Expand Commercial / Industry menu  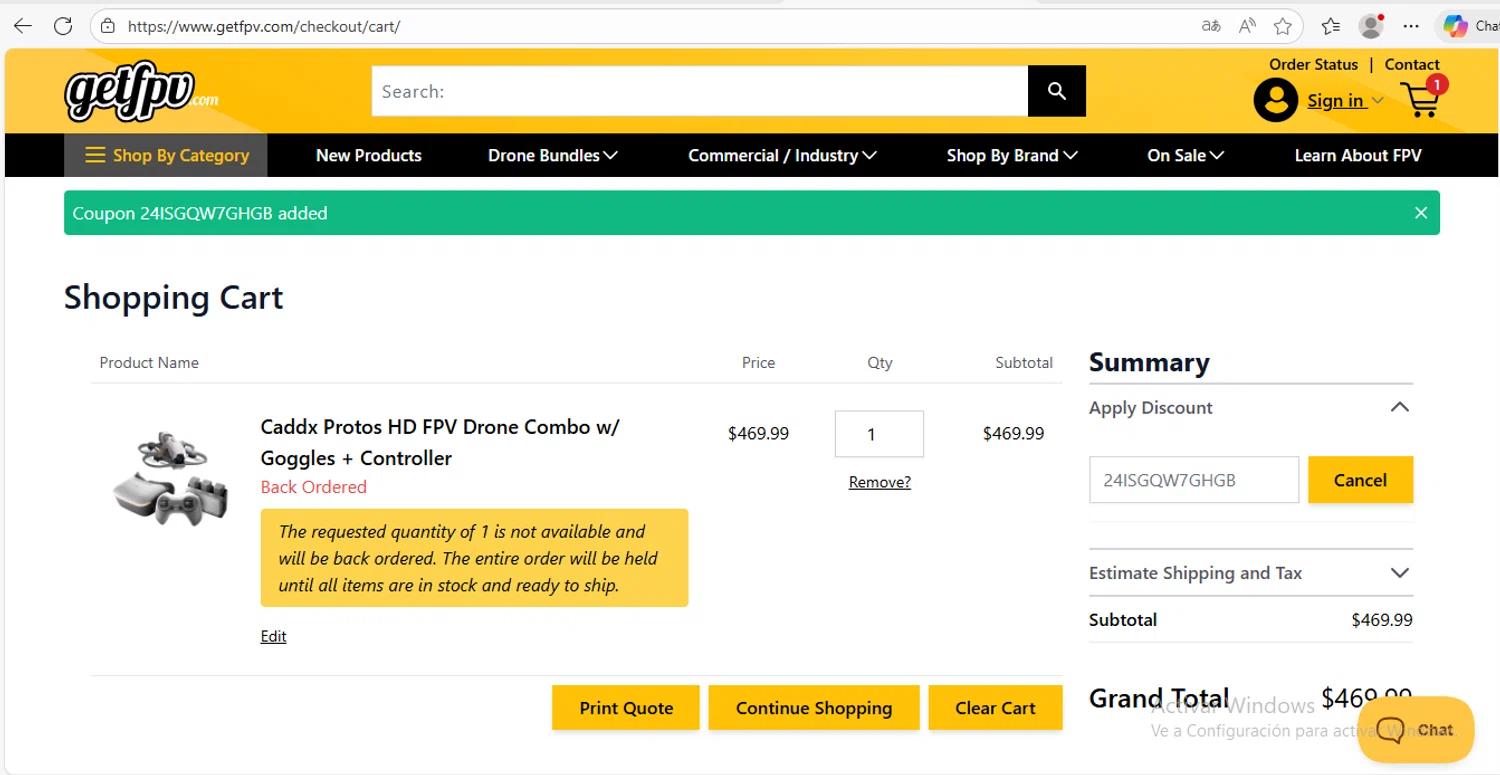click(783, 155)
